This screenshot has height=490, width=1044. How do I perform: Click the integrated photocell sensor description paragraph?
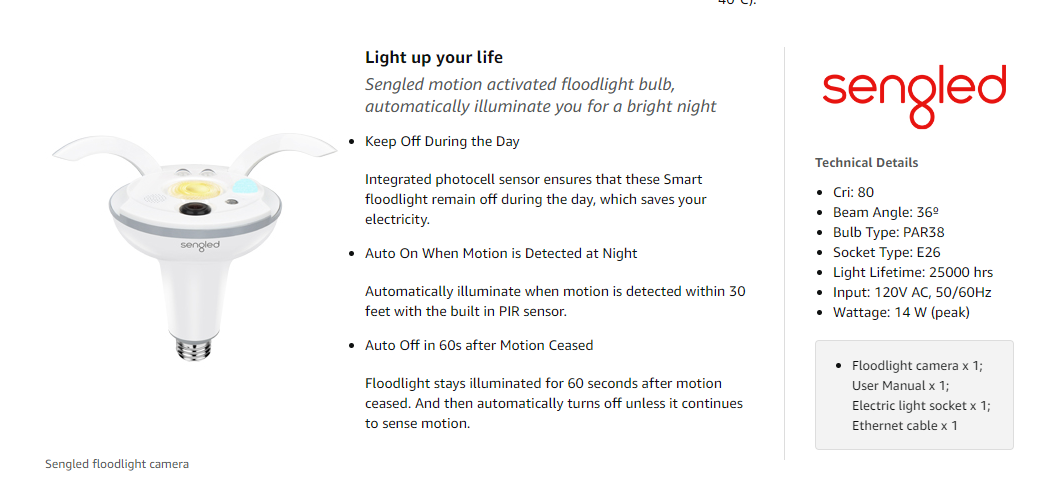[536, 199]
